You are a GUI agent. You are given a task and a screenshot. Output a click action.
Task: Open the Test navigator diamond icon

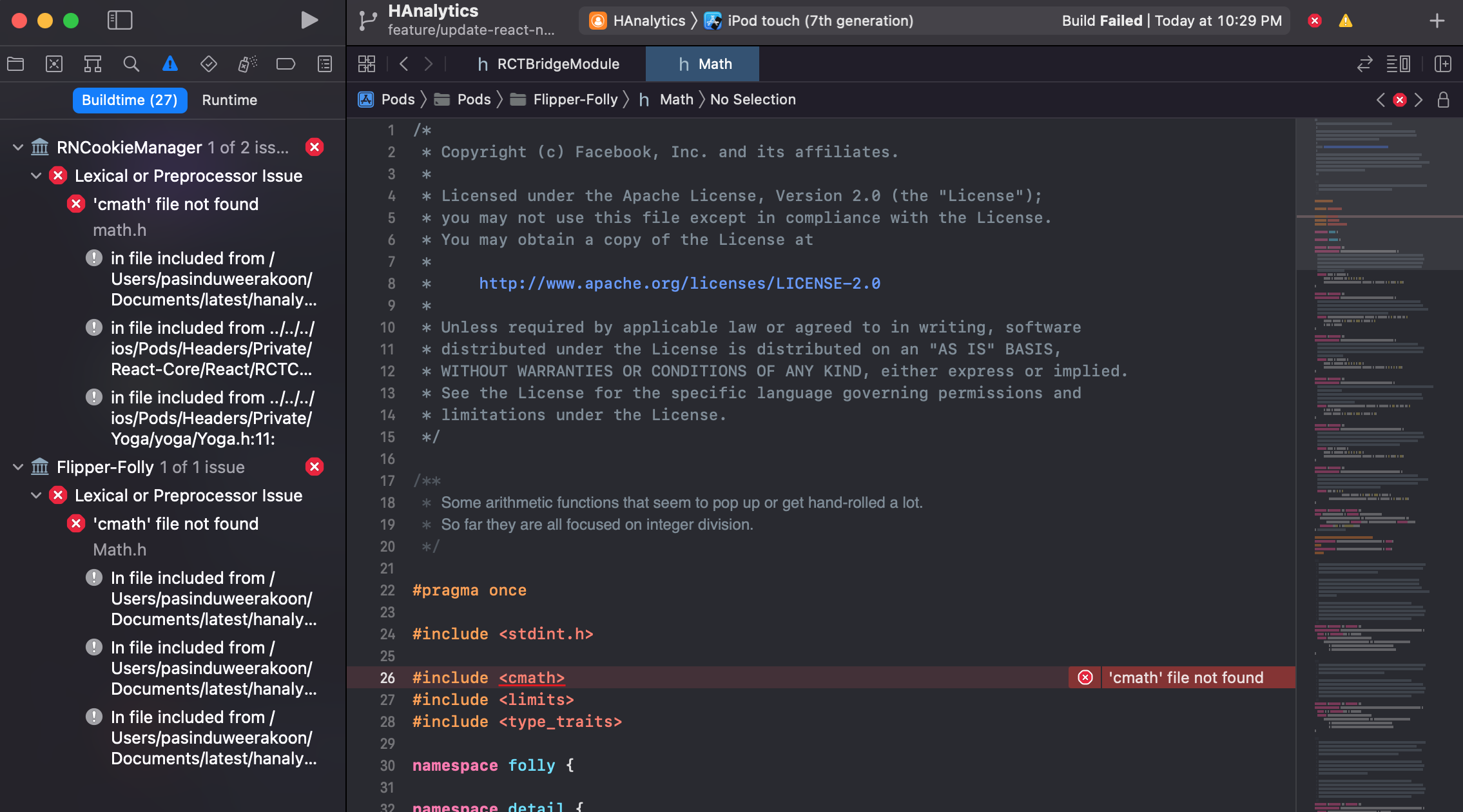(x=208, y=64)
